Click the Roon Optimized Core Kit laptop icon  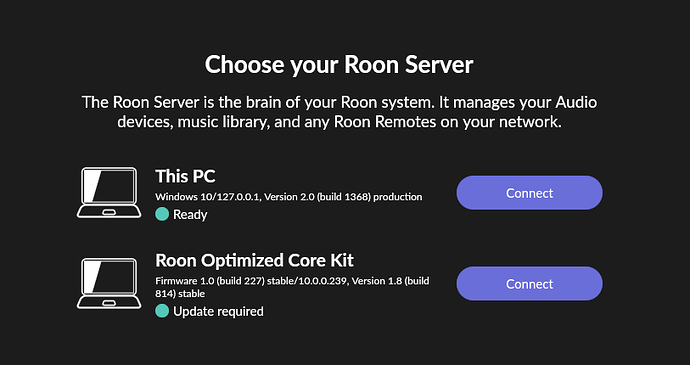[109, 284]
